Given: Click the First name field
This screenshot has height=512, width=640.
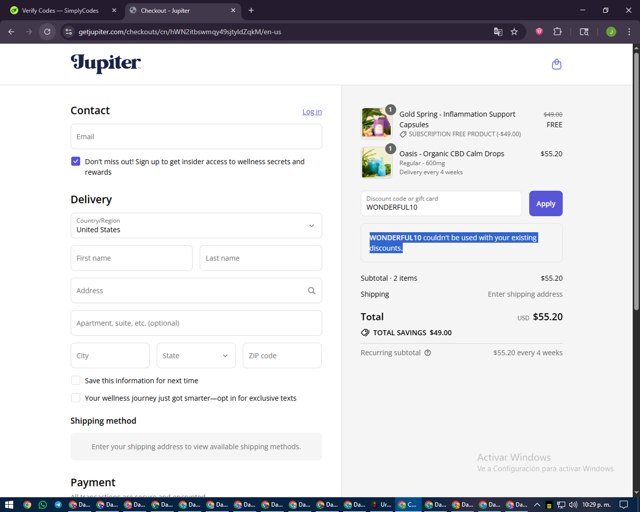Looking at the screenshot, I should pyautogui.click(x=131, y=258).
